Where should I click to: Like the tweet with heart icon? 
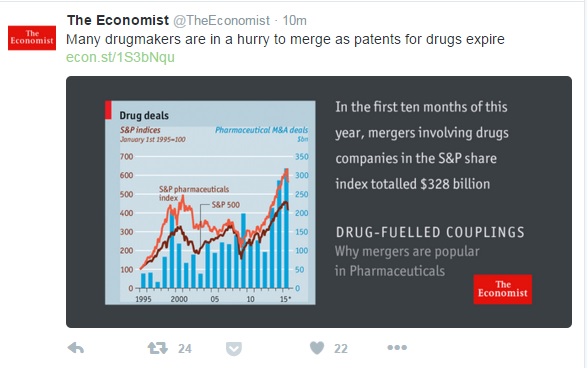point(317,348)
